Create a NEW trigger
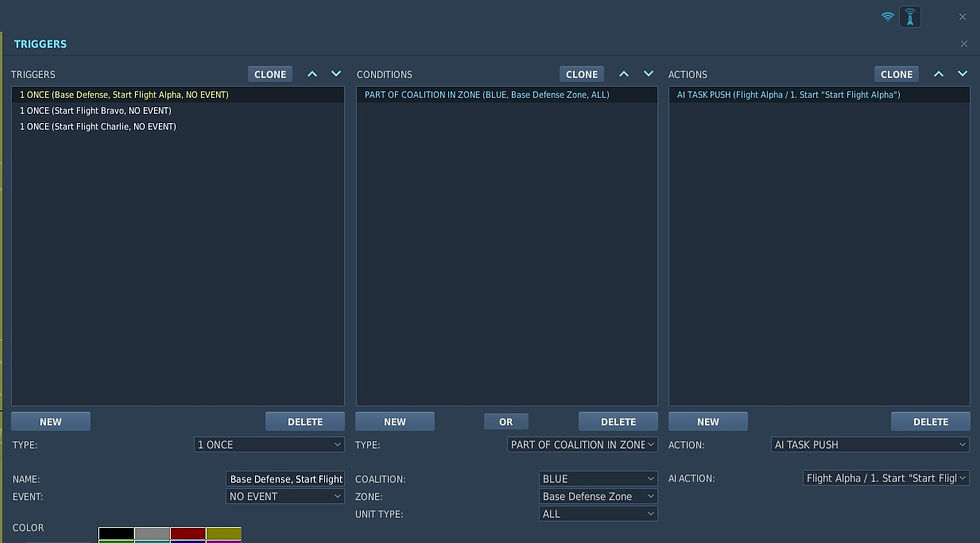The width and height of the screenshot is (980, 543). (51, 422)
